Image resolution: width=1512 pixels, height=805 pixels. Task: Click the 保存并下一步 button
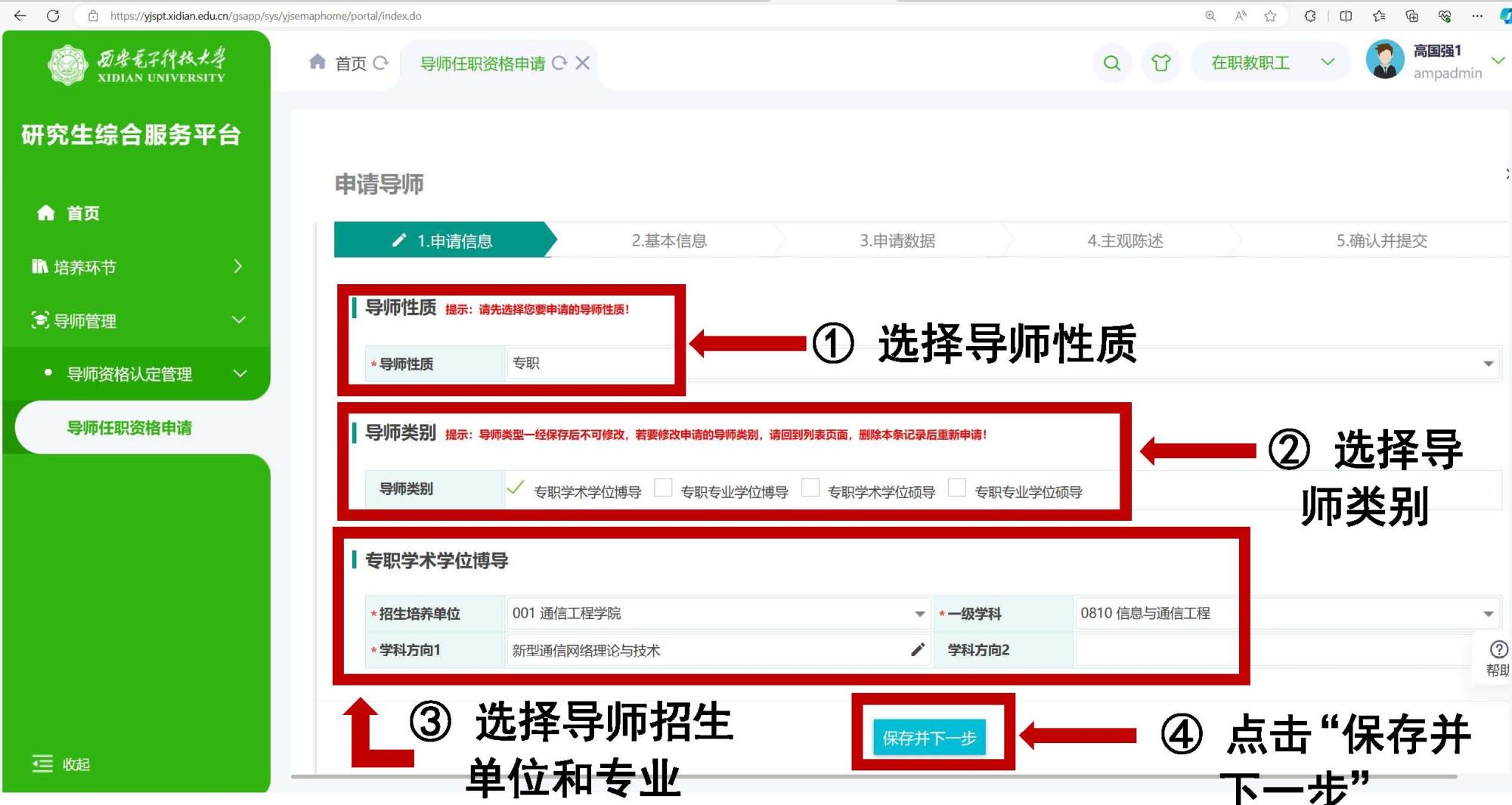point(929,738)
